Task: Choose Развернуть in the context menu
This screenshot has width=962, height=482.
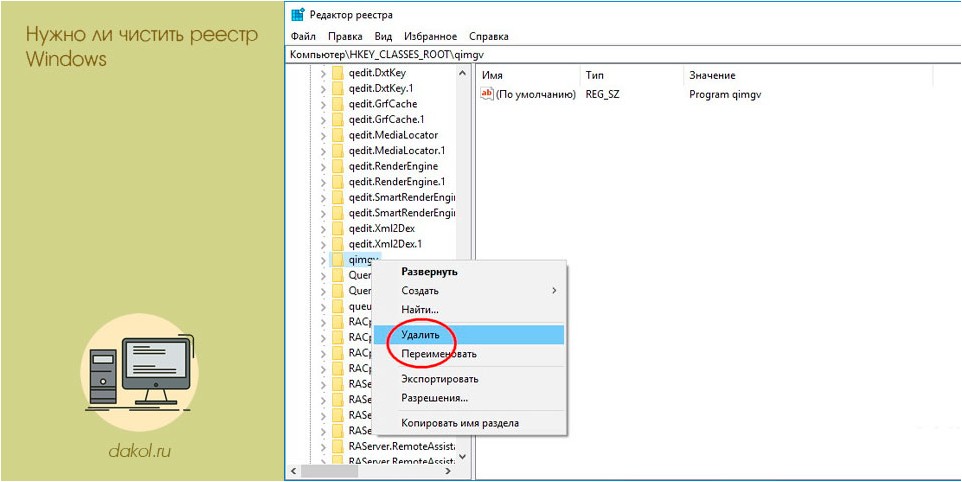Action: click(x=469, y=271)
